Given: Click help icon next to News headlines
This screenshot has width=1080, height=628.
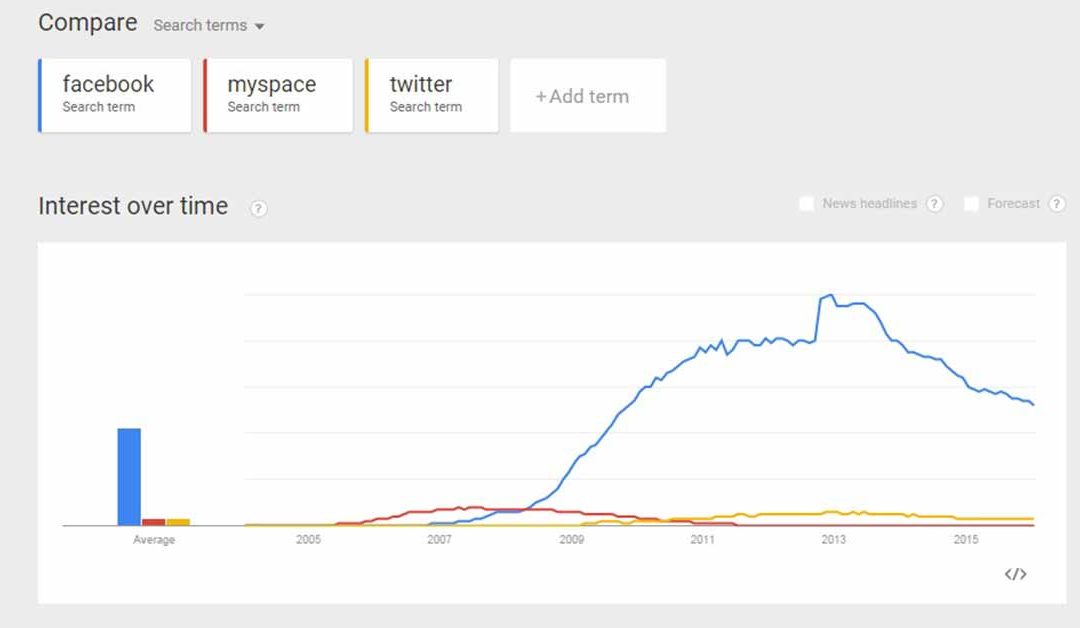Looking at the screenshot, I should tap(934, 204).
